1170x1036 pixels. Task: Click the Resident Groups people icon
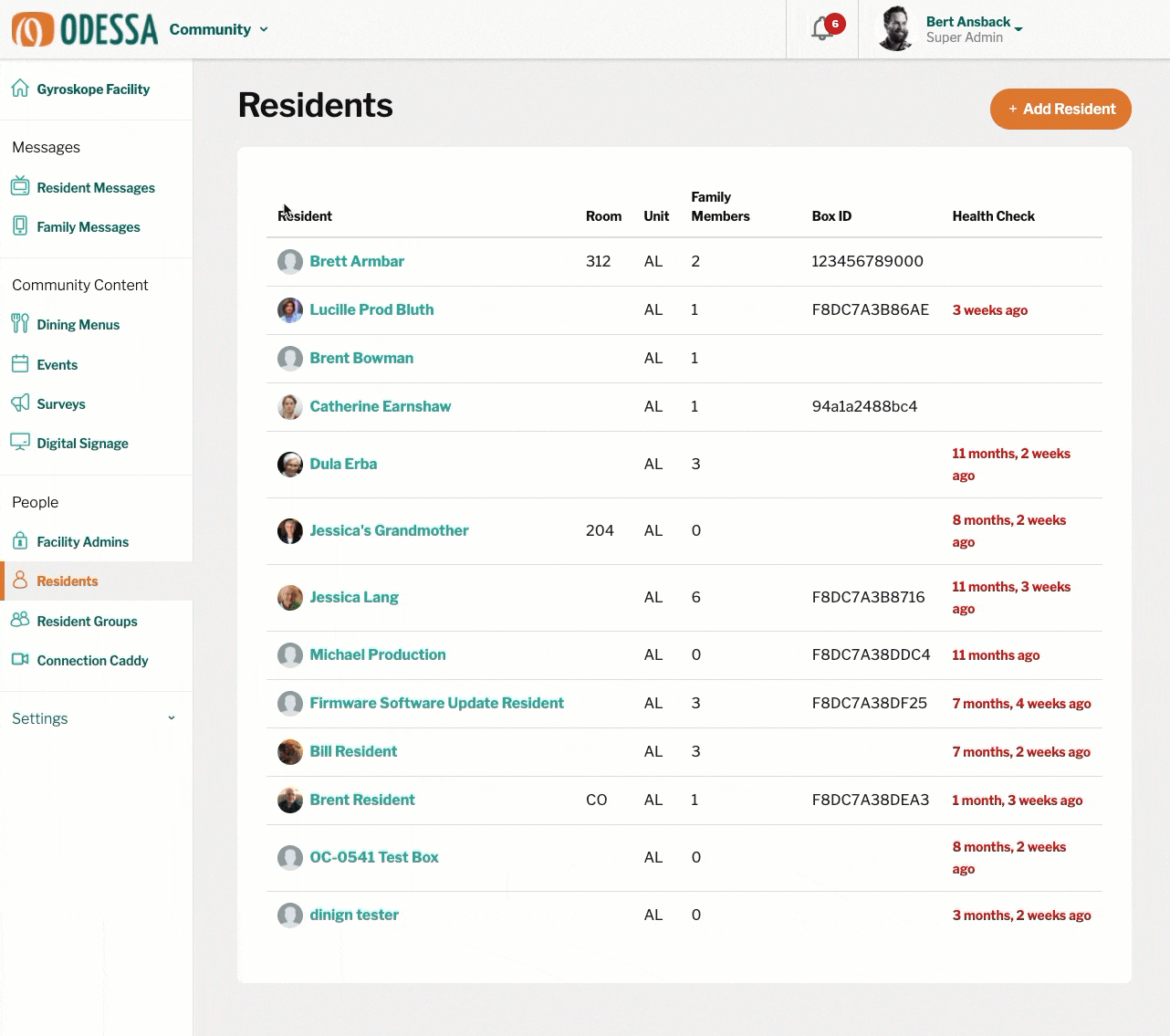coord(20,620)
